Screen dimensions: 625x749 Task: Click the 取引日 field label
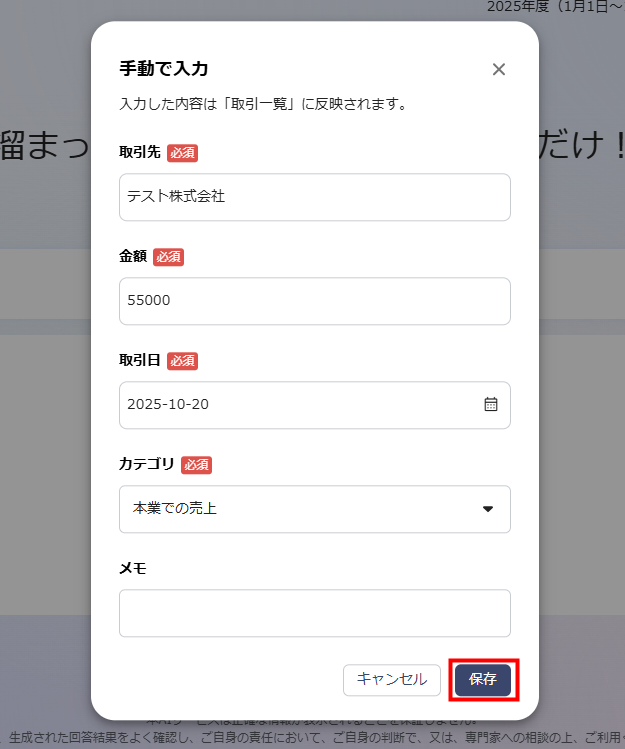point(140,361)
